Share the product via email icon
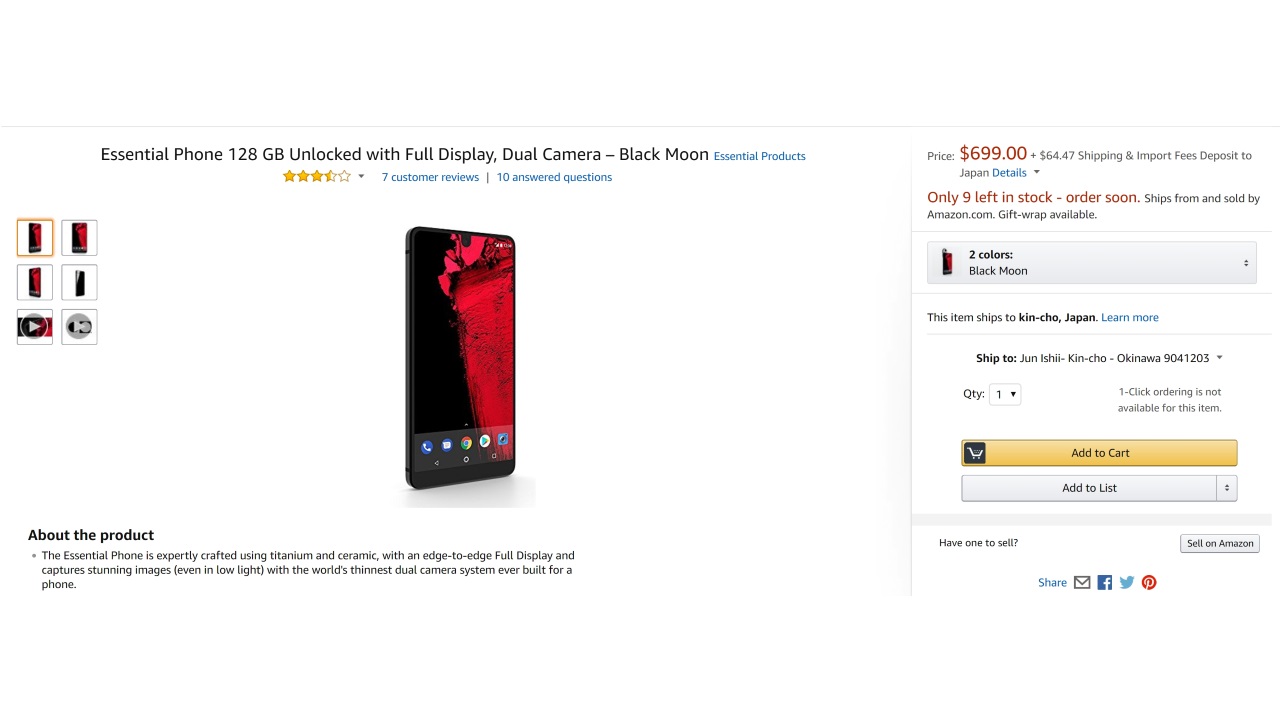The height and width of the screenshot is (720, 1280). coord(1082,583)
